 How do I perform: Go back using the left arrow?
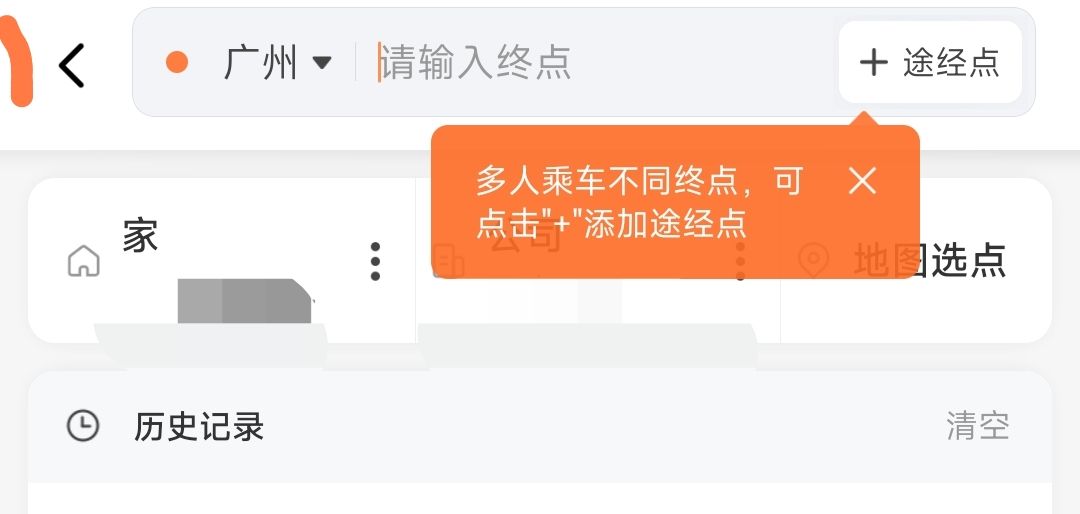72,65
